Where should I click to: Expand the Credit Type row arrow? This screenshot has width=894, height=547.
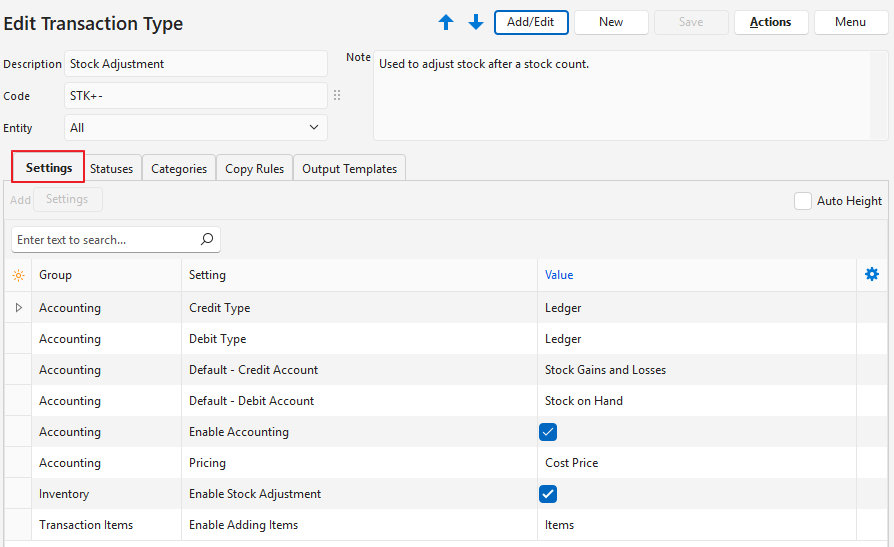point(18,308)
